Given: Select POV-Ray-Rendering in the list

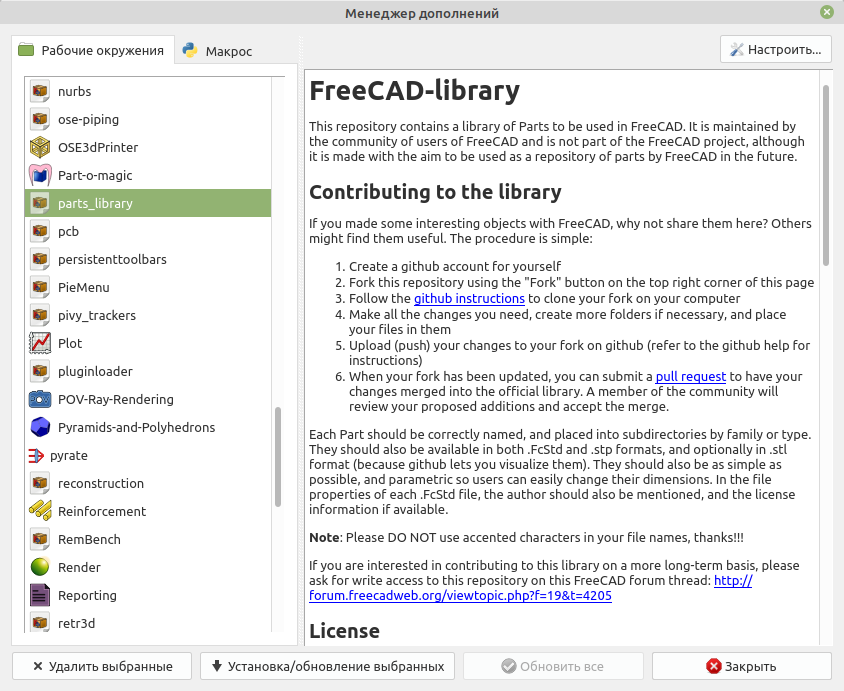Looking at the screenshot, I should 148,399.
